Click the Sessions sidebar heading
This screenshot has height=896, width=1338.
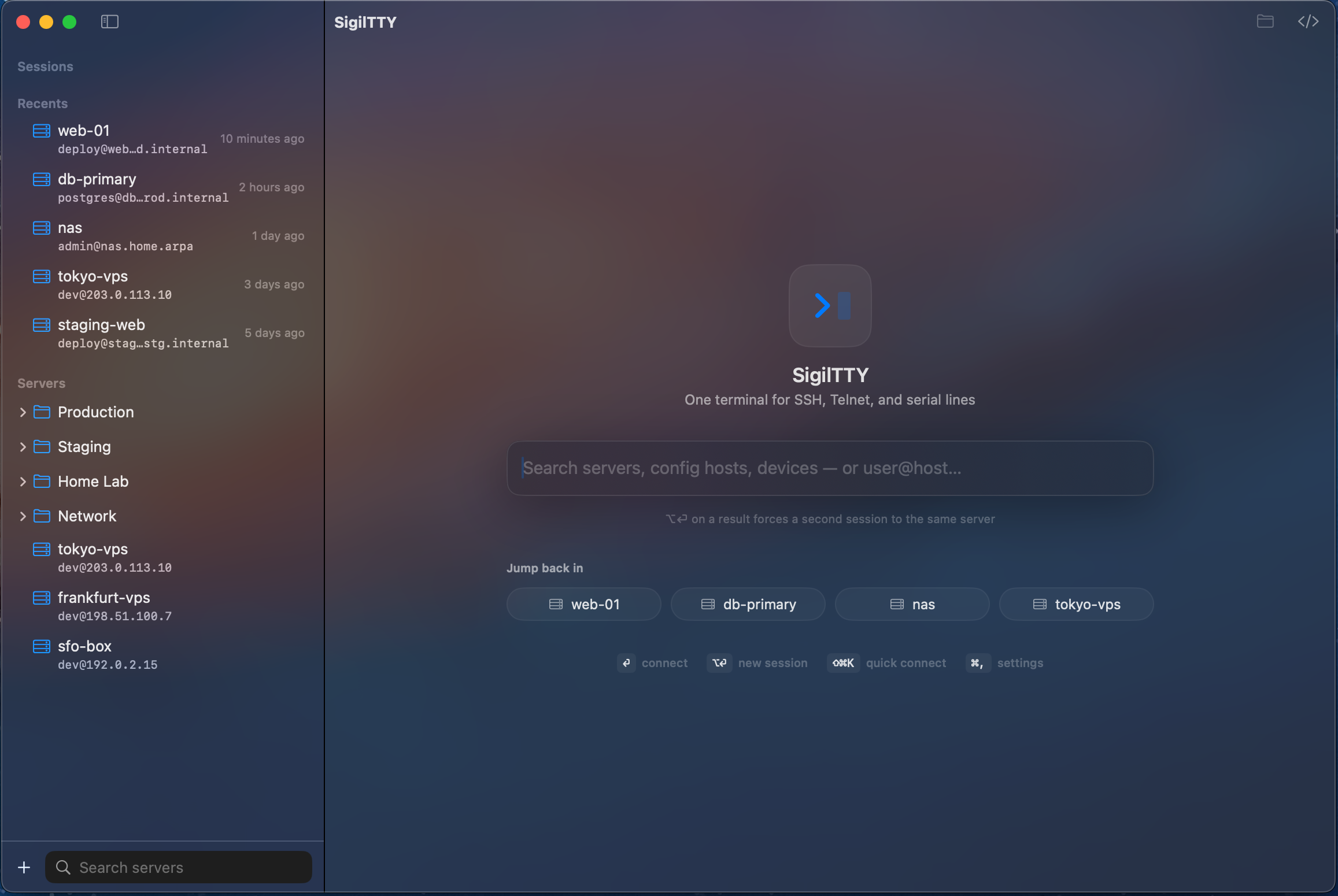pyautogui.click(x=45, y=66)
